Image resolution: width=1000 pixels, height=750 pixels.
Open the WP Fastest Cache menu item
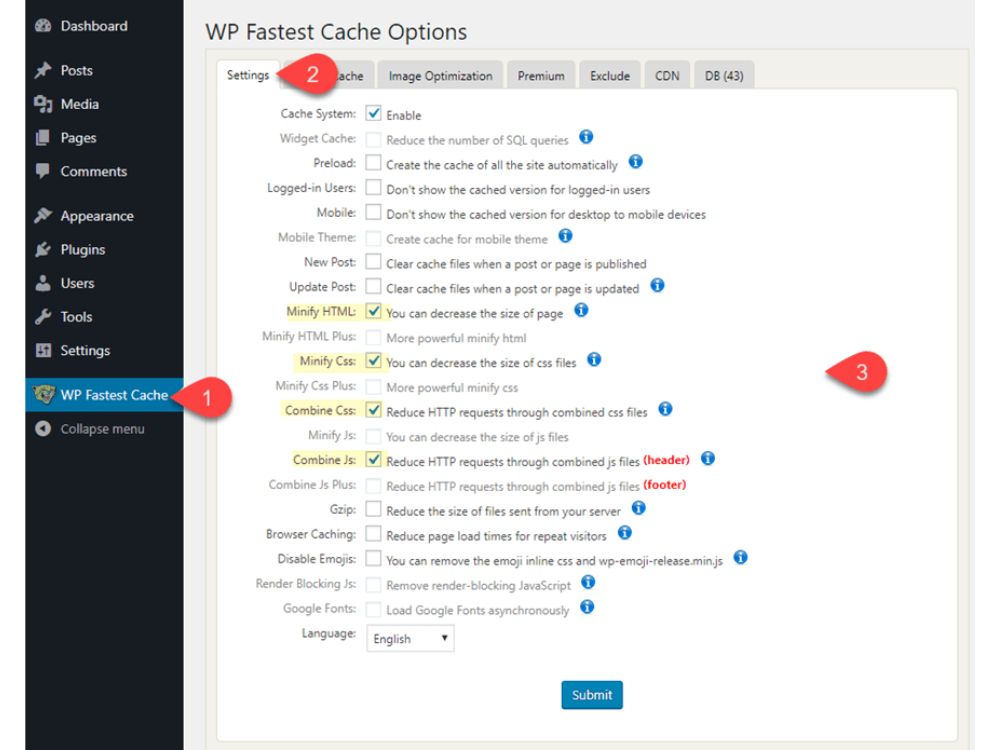(105, 395)
